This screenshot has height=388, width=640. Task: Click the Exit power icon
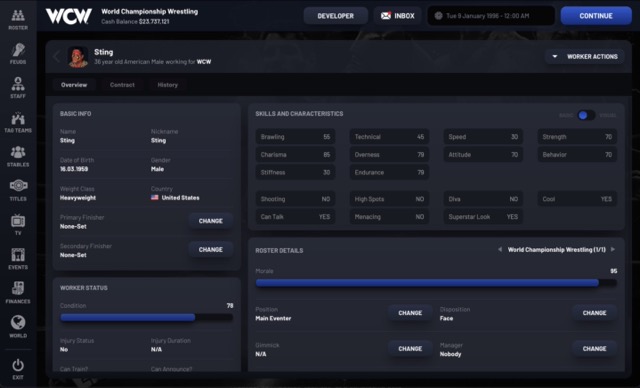(18, 365)
